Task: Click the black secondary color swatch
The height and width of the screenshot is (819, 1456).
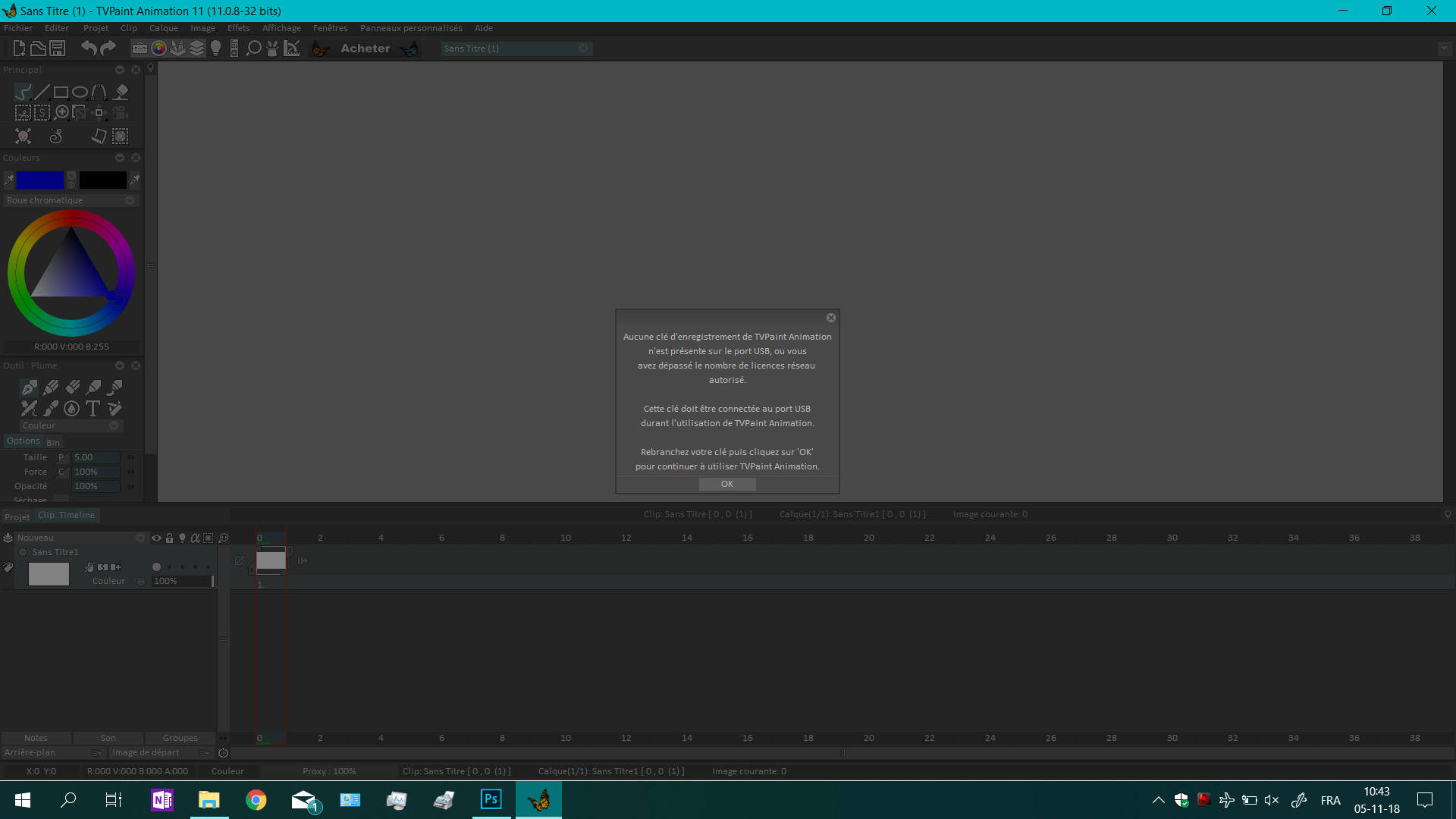Action: click(x=103, y=180)
